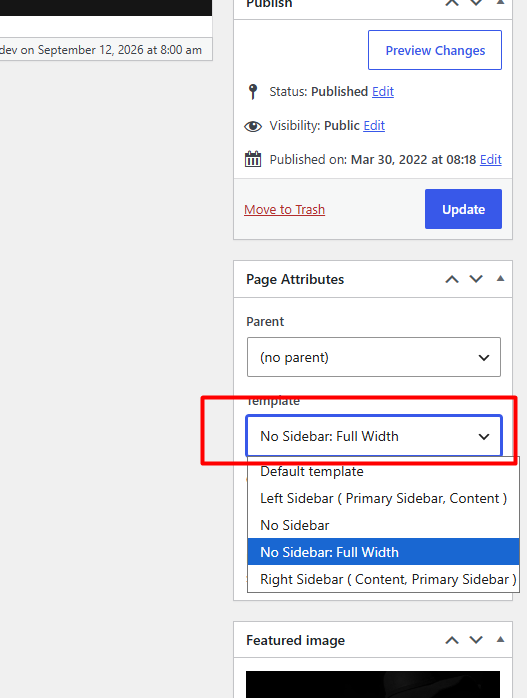Move Publish panel down arrow
The image size is (527, 698).
476,3
